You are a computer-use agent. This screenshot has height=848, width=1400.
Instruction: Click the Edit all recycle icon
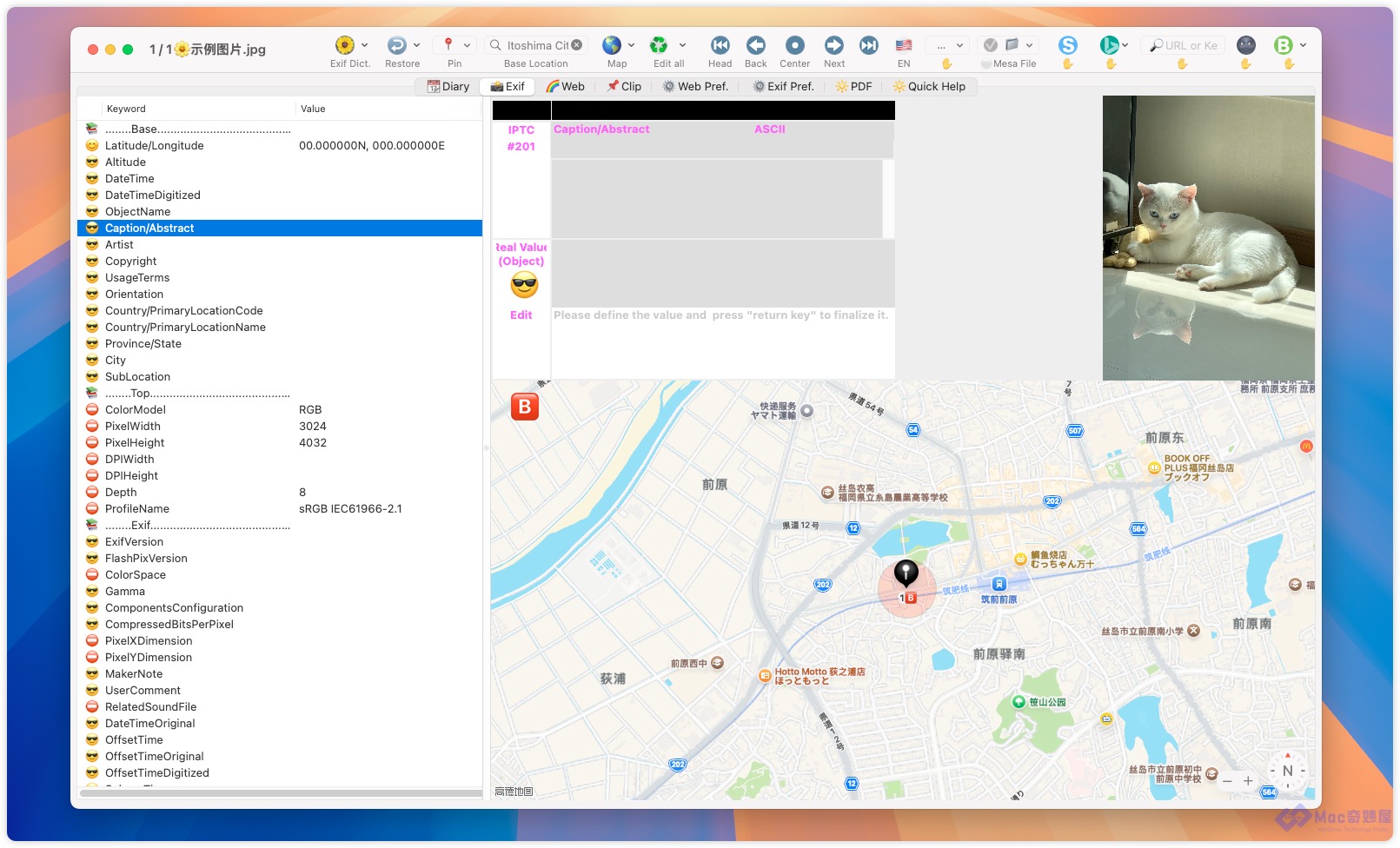point(660,45)
